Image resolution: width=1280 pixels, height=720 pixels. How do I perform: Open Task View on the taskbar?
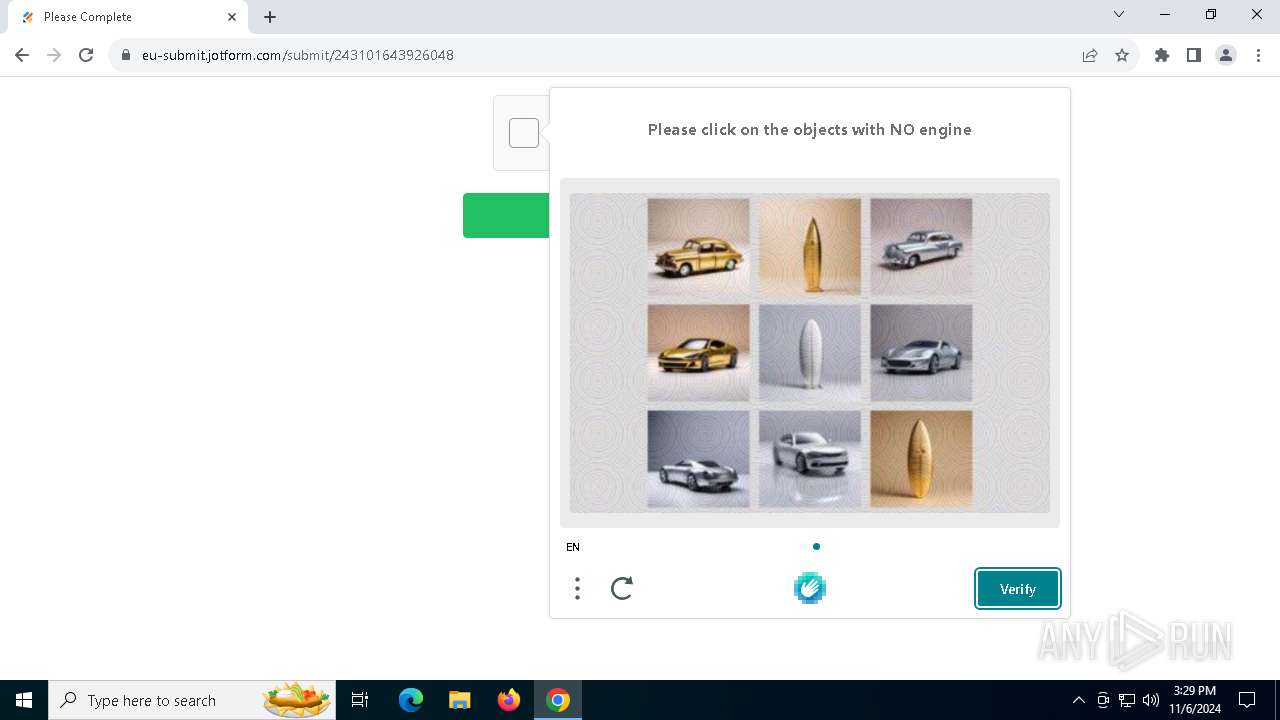(360, 700)
